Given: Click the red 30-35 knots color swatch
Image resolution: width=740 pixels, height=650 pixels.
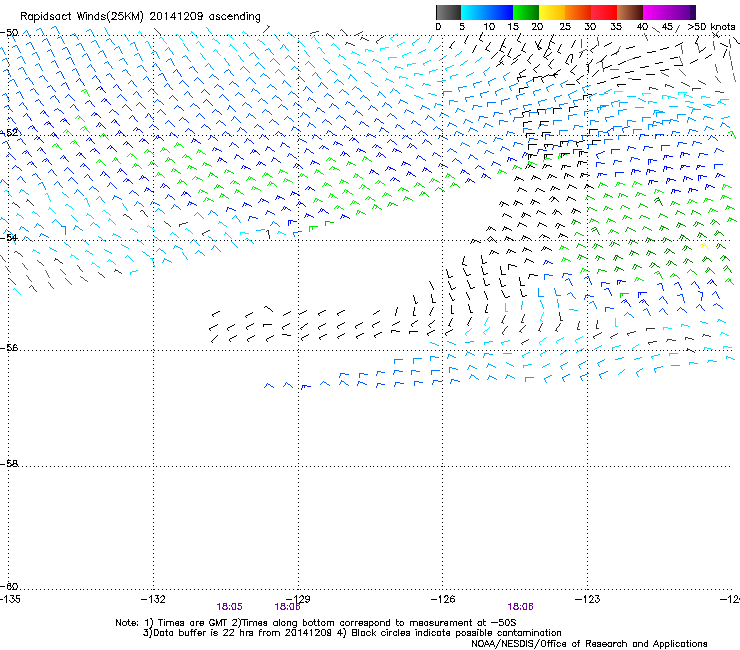Looking at the screenshot, I should point(604,12).
